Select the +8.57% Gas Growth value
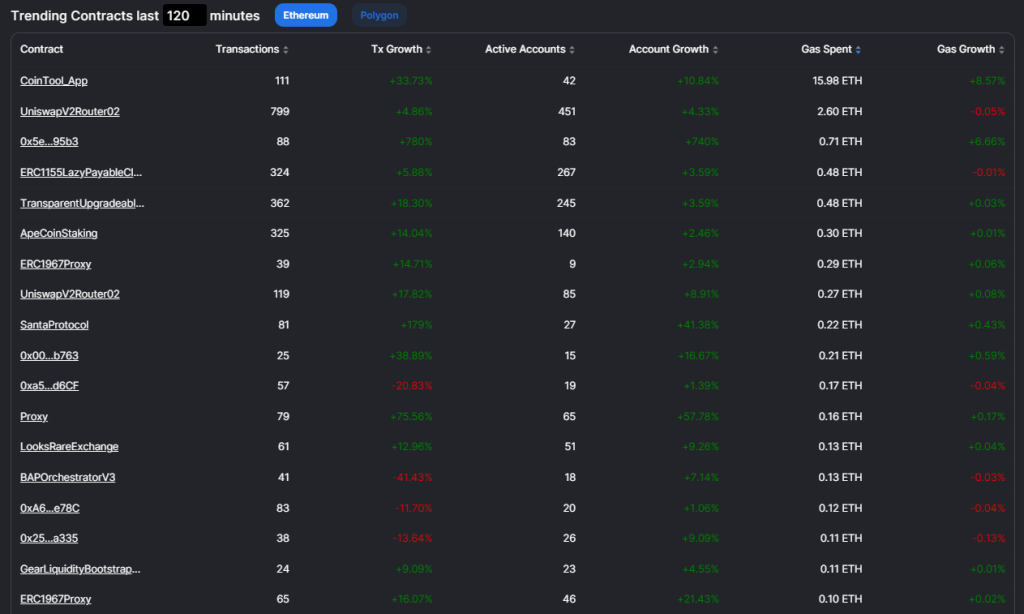The image size is (1024, 614). point(987,81)
